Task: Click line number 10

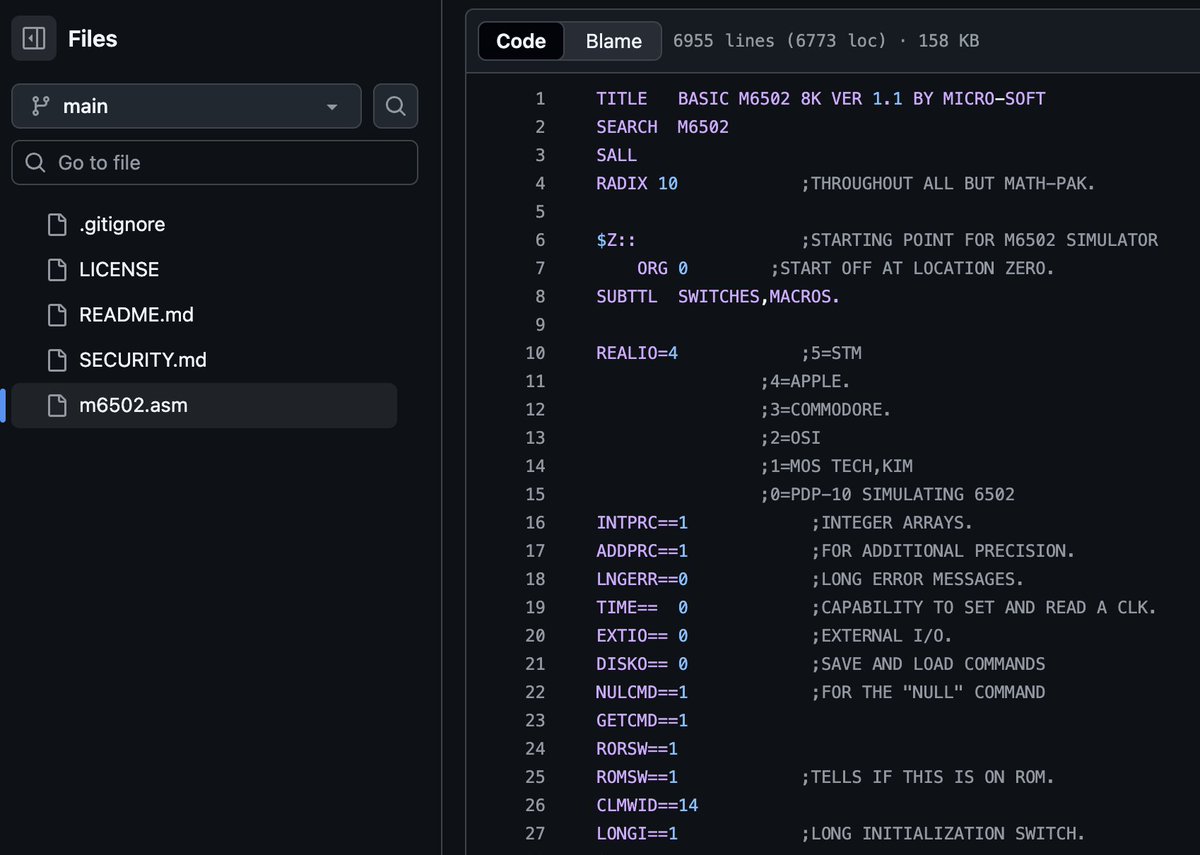Action: tap(535, 353)
